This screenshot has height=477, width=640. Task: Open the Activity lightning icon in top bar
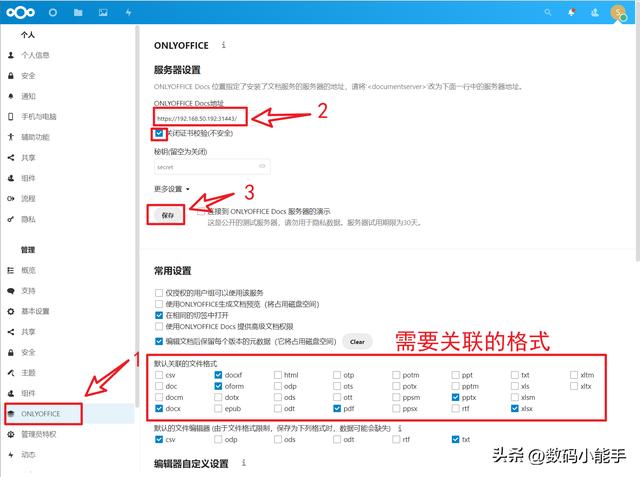[x=128, y=12]
